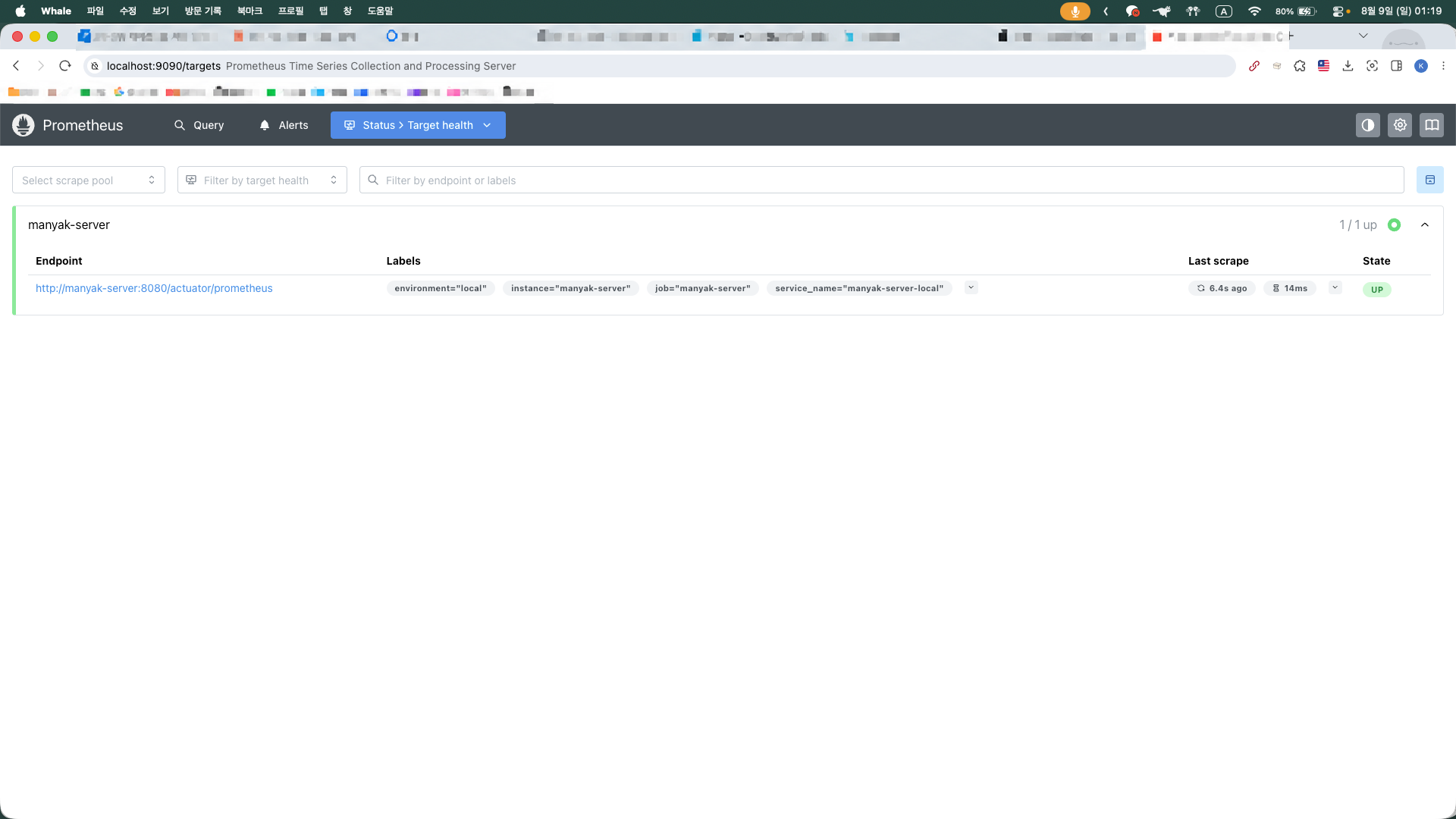Click the screen capture icon

[1373, 66]
